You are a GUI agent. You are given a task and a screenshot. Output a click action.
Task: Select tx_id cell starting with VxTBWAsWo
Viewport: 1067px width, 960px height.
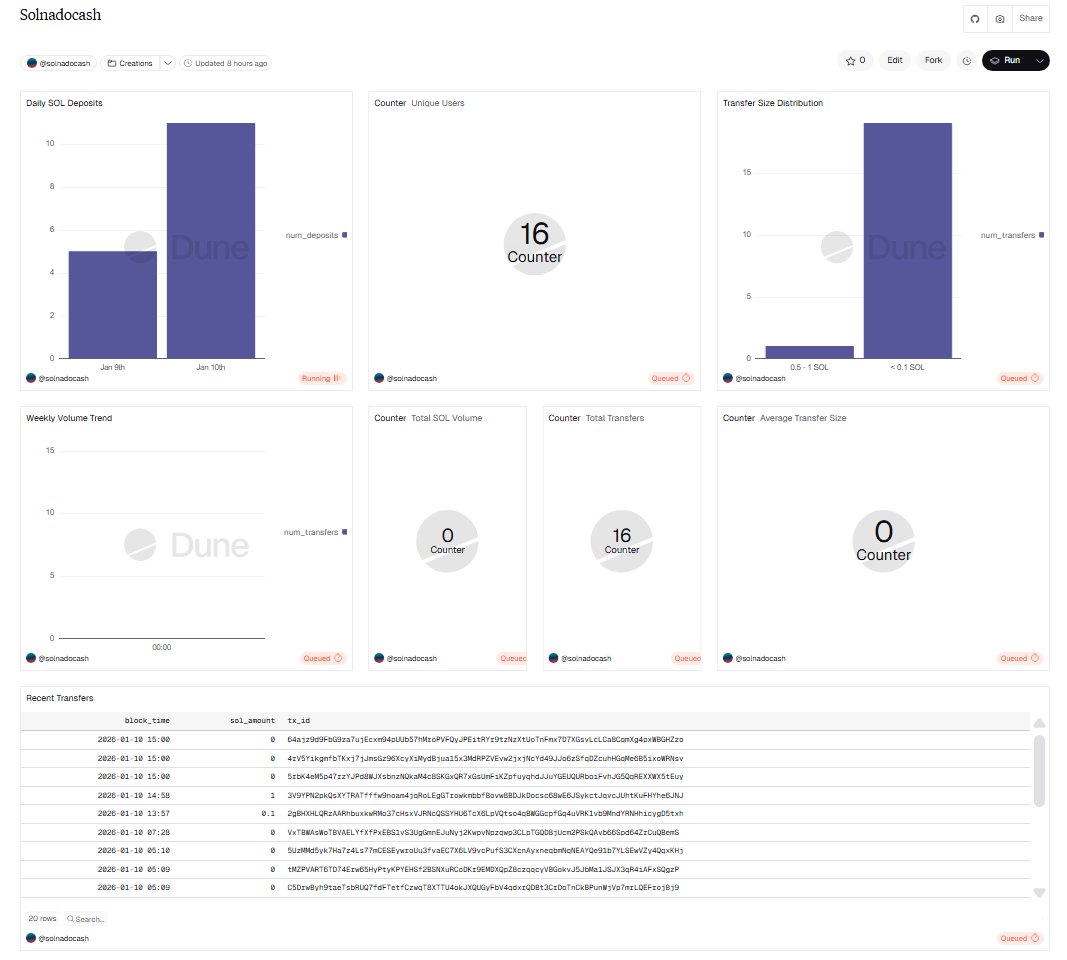tap(483, 832)
